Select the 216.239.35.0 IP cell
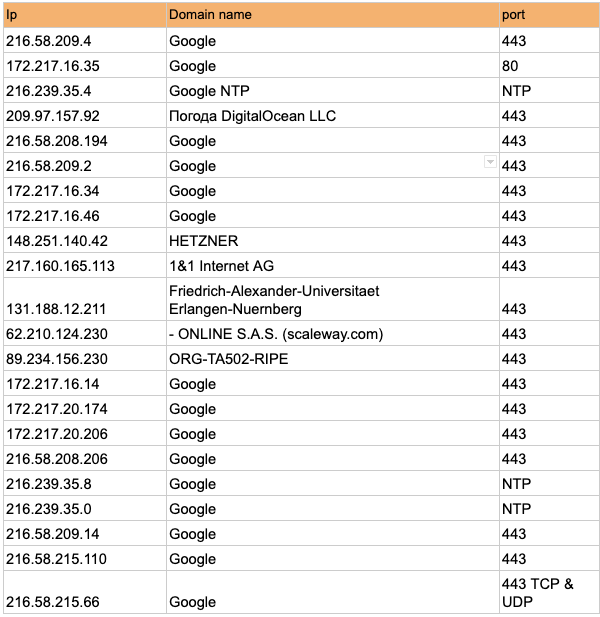The width and height of the screenshot is (600, 617). pyautogui.click(x=84, y=509)
